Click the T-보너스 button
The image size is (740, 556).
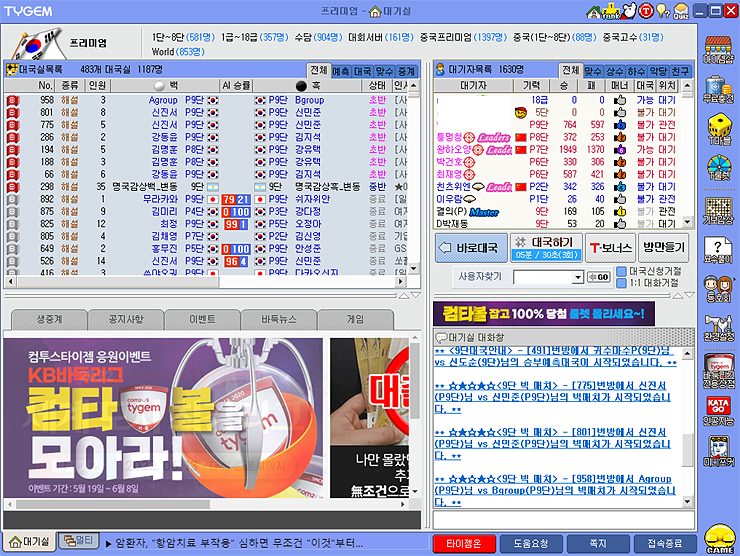pos(611,248)
